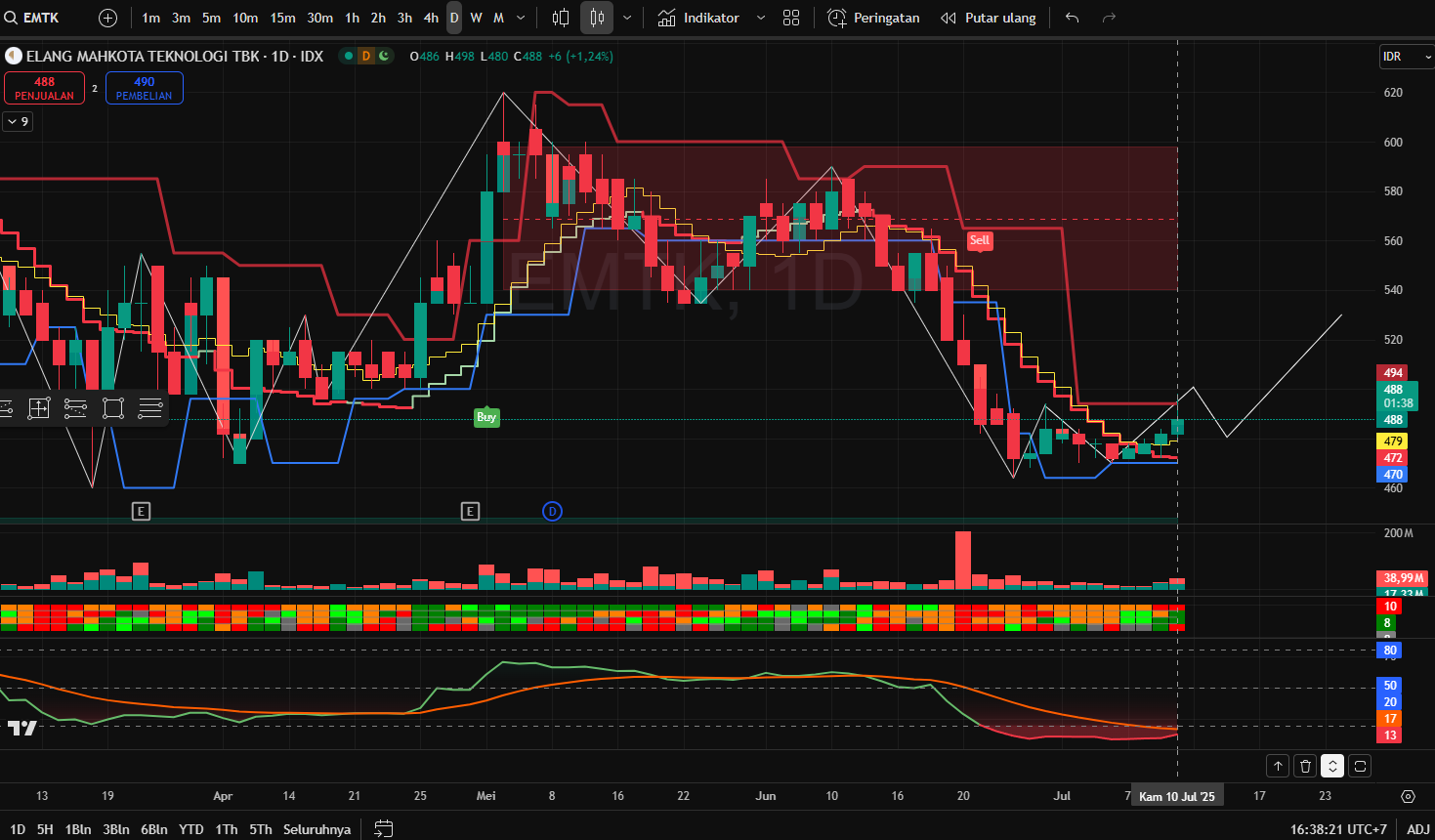Expand the indicator favorites chevron
This screenshot has width=1435, height=840.
[761, 18]
